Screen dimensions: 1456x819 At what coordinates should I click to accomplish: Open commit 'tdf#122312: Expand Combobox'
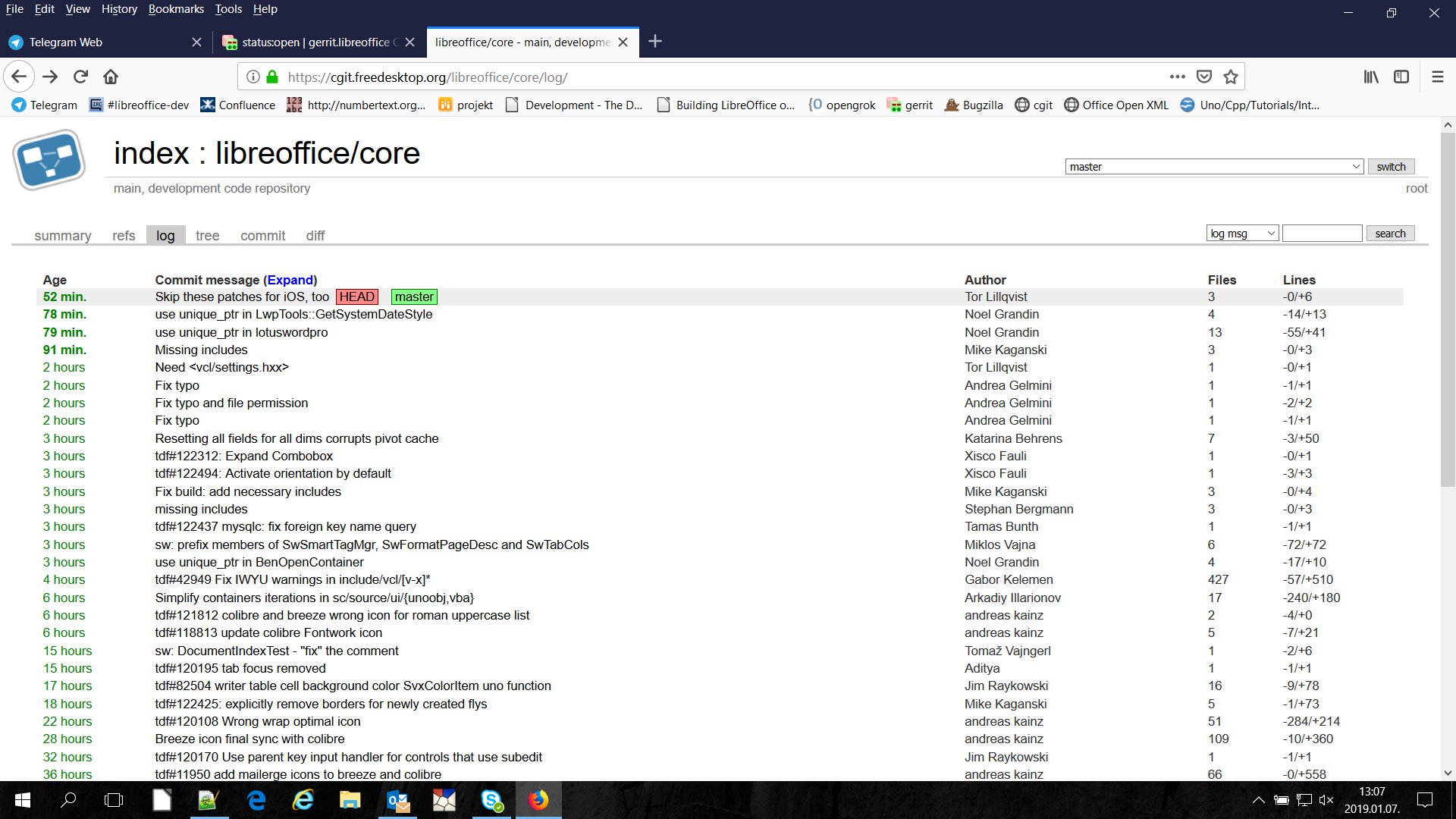(x=244, y=457)
